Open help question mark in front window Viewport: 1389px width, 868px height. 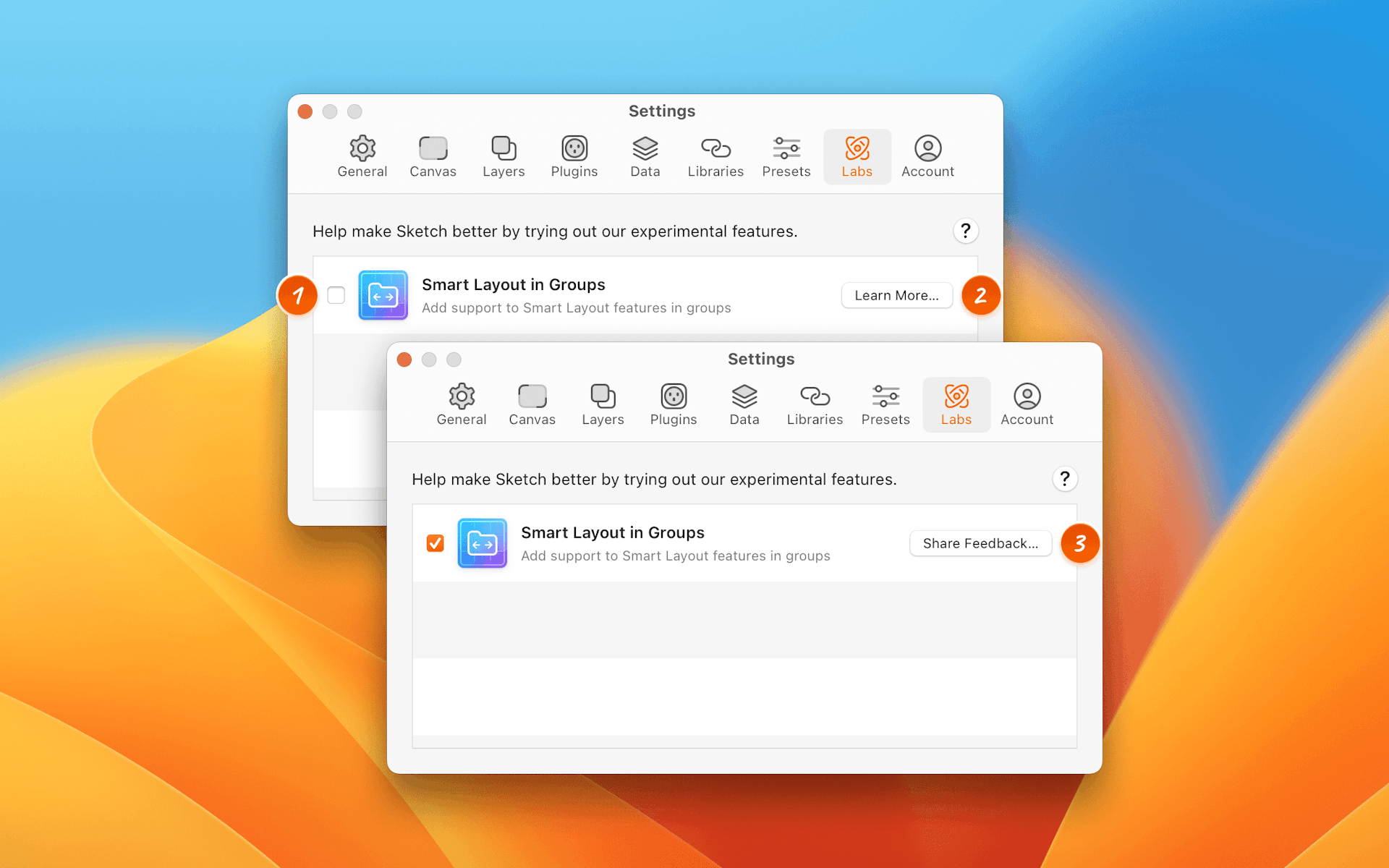coord(1065,479)
